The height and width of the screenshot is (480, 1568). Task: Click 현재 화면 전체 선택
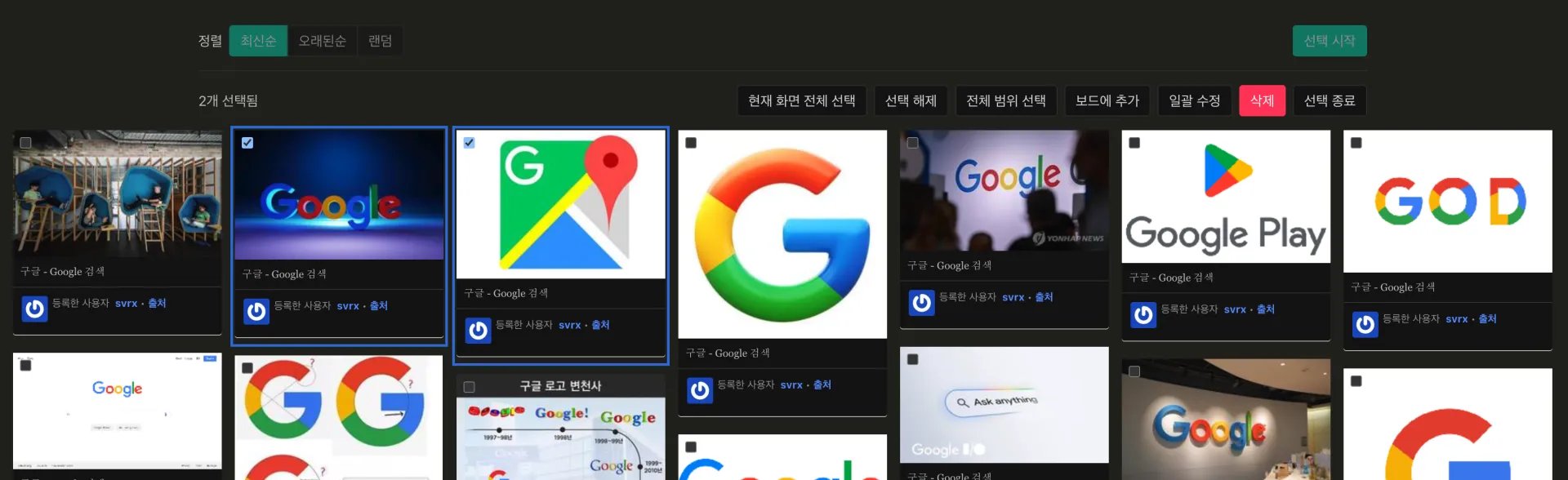(x=802, y=100)
